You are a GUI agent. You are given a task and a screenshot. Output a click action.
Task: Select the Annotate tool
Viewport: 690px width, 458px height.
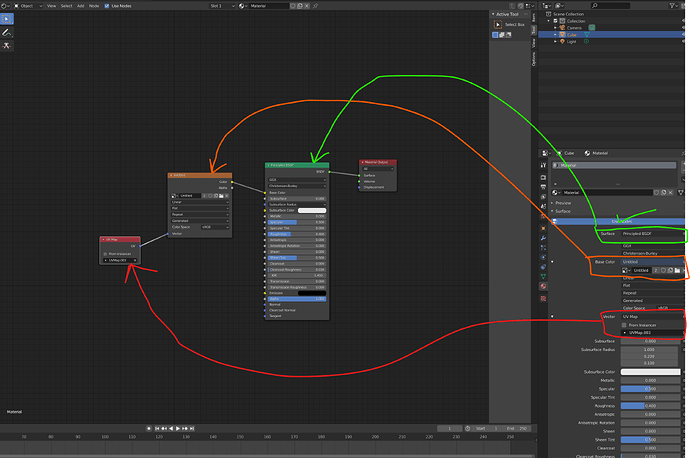pos(7,33)
